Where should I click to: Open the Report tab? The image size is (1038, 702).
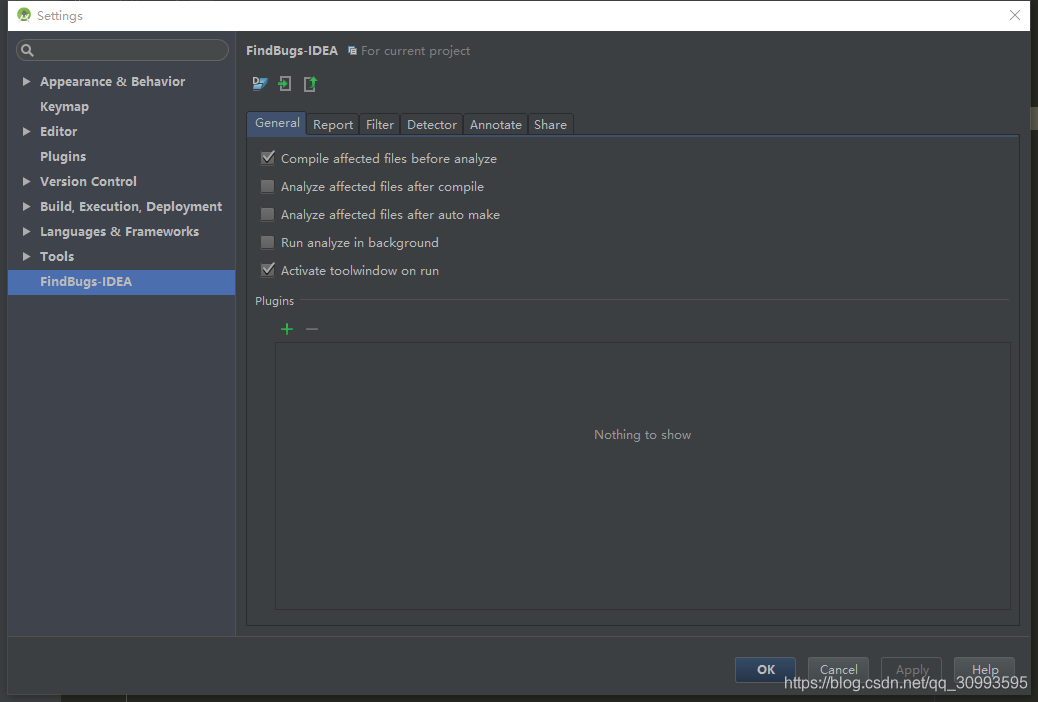point(333,125)
